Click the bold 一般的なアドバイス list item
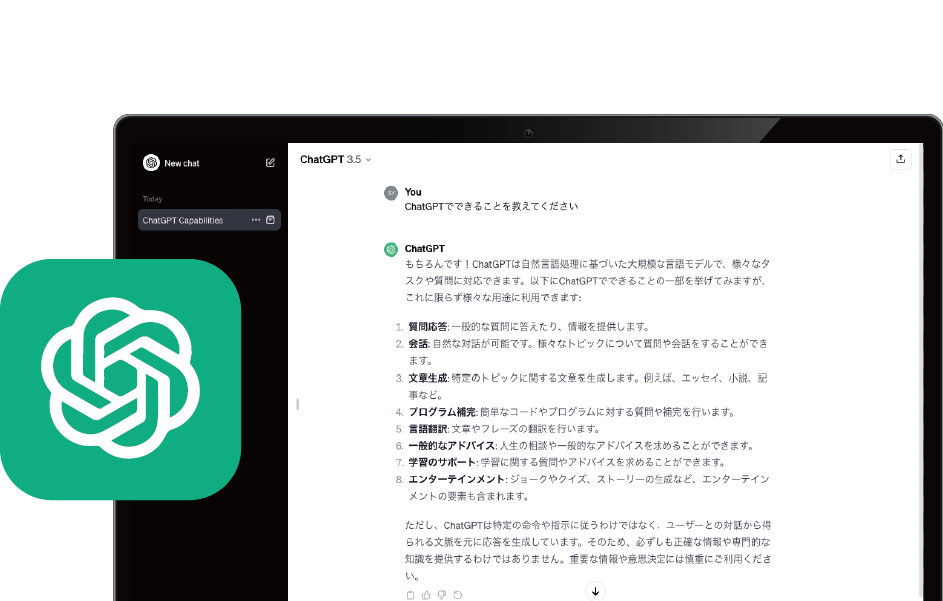Screen dimensions: 943x601 452,446
